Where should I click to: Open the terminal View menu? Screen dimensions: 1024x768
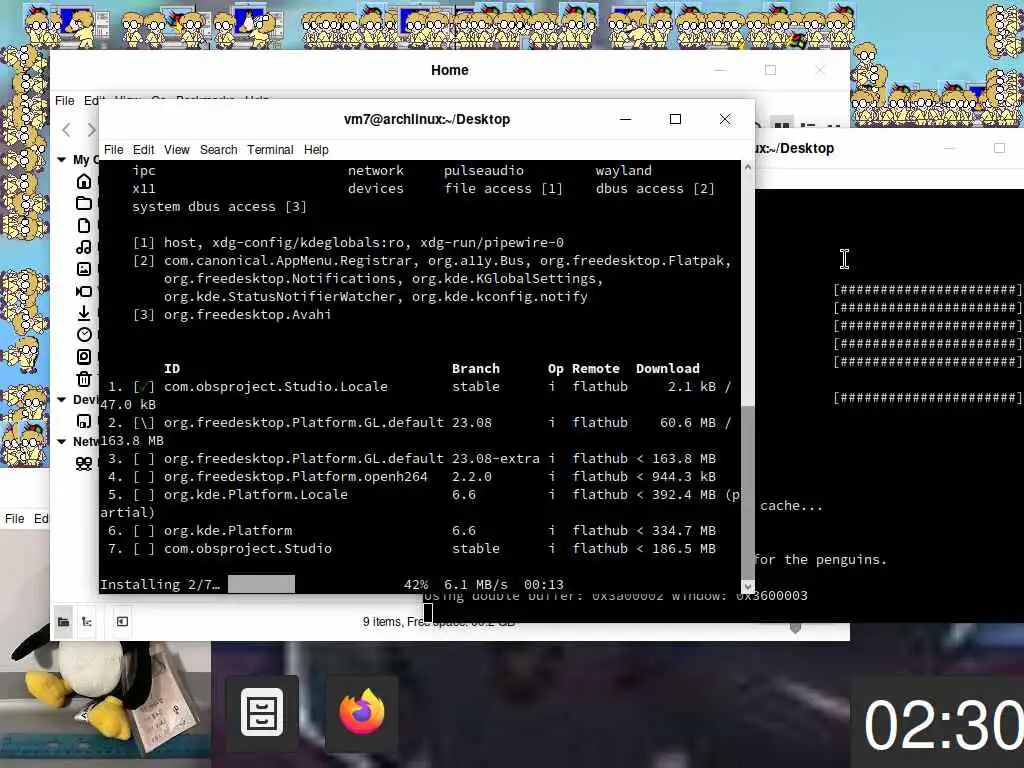(177, 150)
